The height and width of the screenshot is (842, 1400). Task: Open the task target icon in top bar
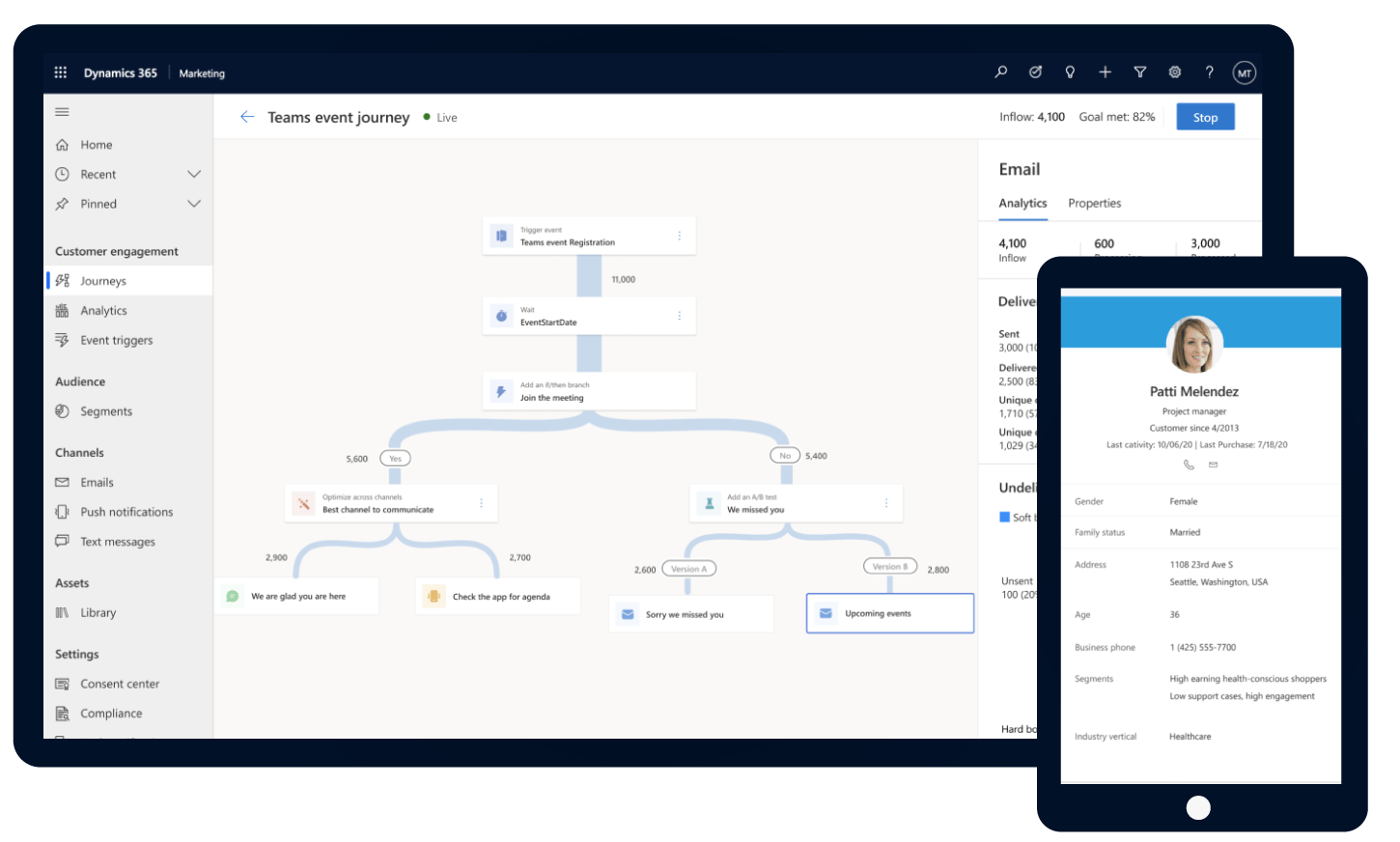(1035, 71)
